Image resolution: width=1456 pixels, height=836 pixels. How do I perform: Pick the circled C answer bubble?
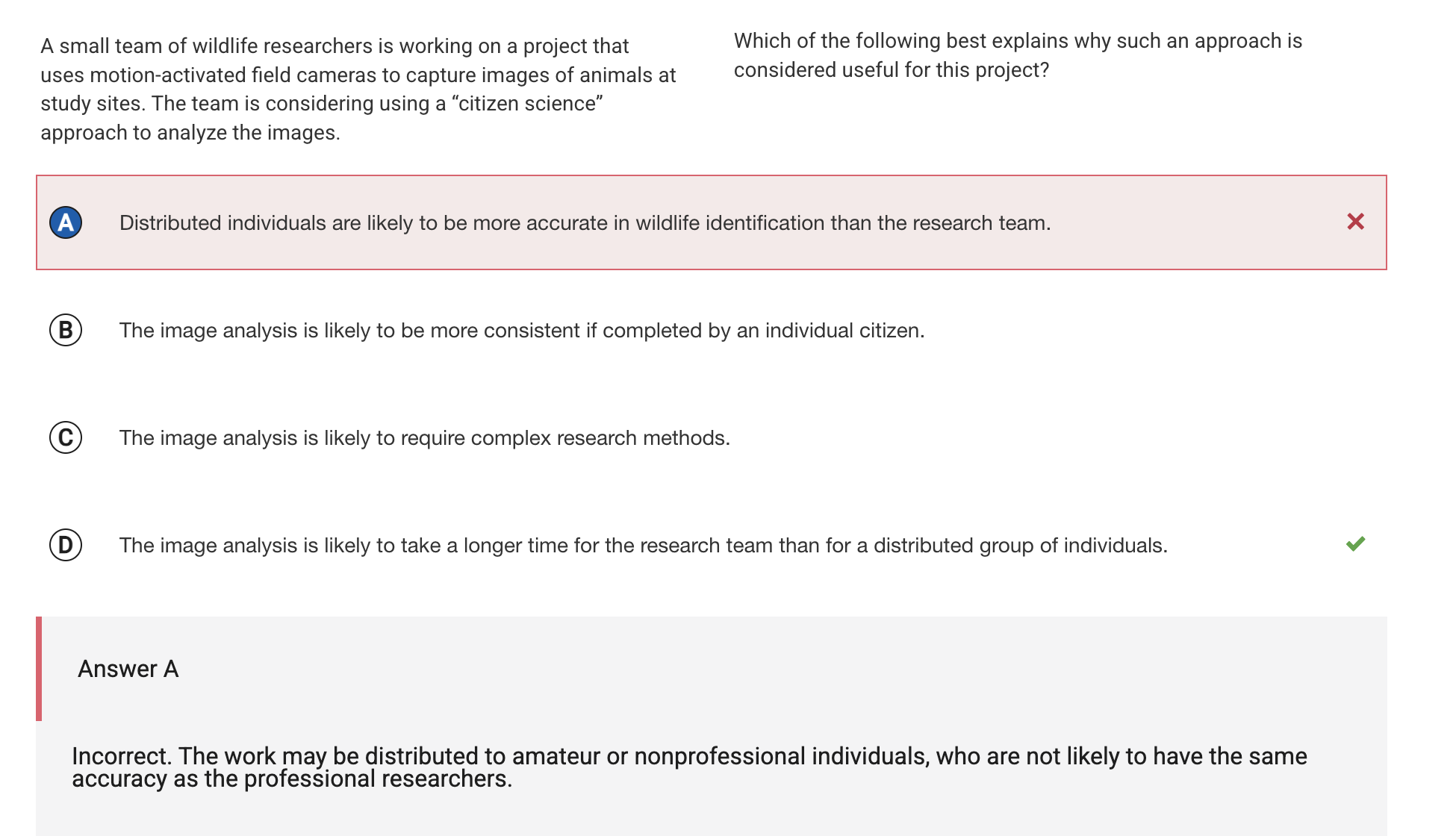pos(66,437)
